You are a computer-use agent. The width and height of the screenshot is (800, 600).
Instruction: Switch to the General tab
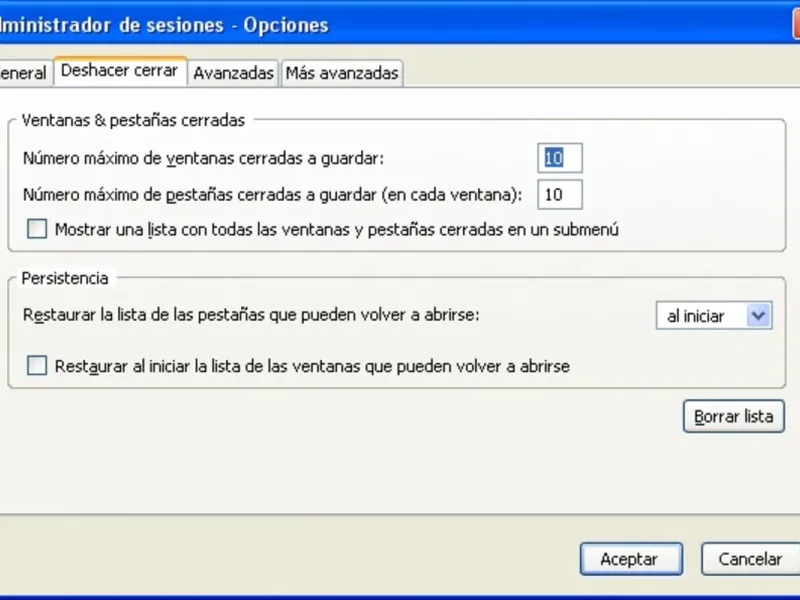pyautogui.click(x=24, y=73)
